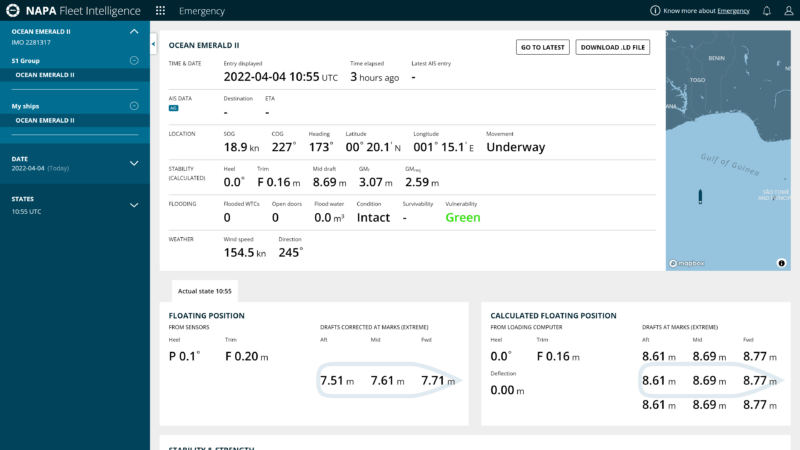Click the stability Mid draft 8.69 m value
The height and width of the screenshot is (450, 800).
pyautogui.click(x=330, y=182)
